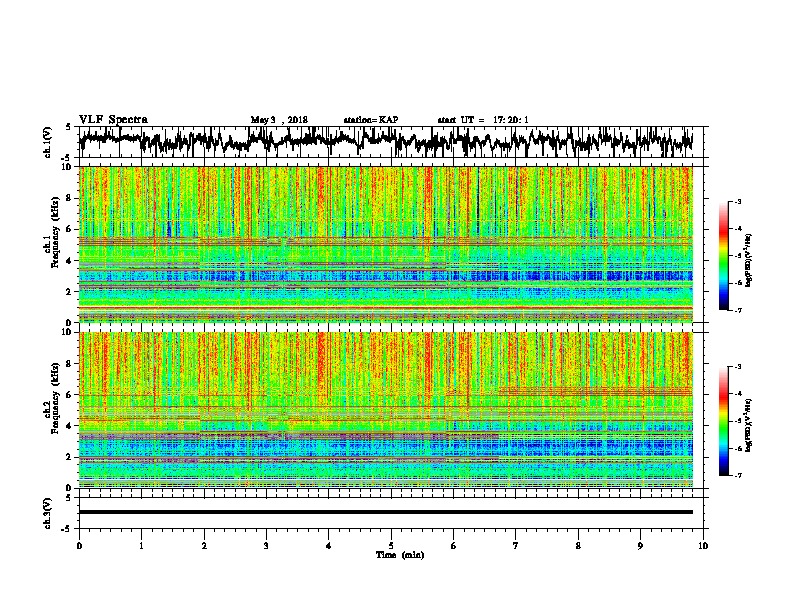792x612 pixels.
Task: Click the ch.1 color scale 'log(PSD)' unit label
Action: pyautogui.click(x=749, y=260)
